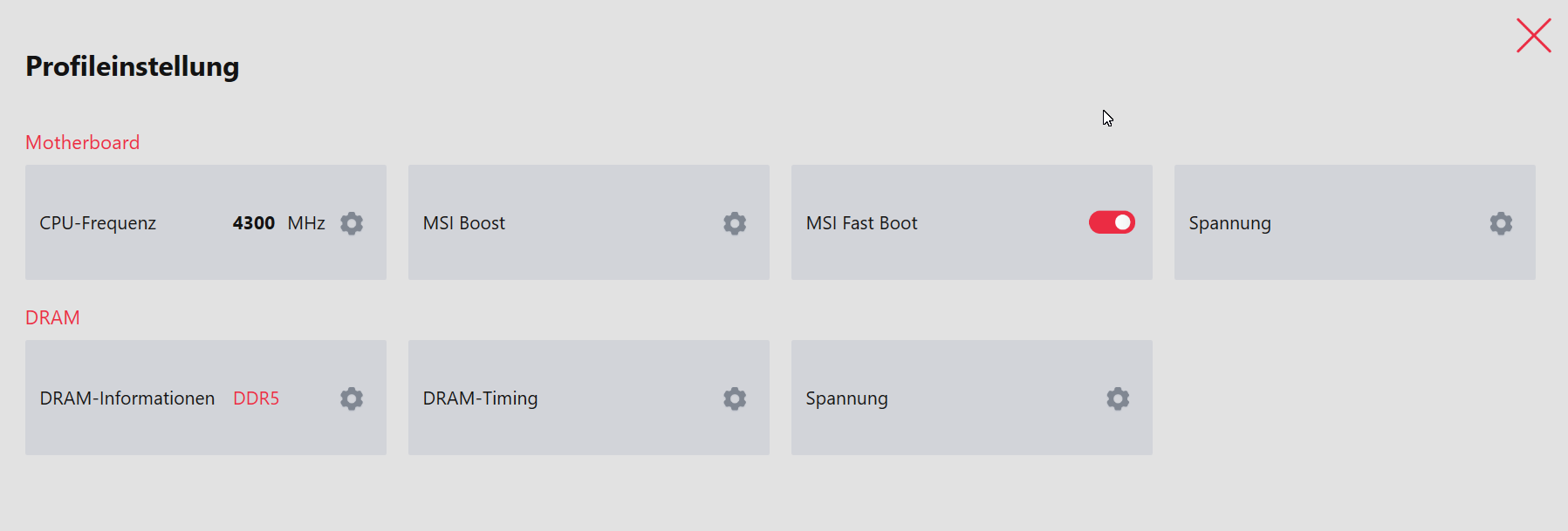Click the DRAM-Timing gear icon
Image resolution: width=1568 pixels, height=531 pixels.
[x=735, y=398]
